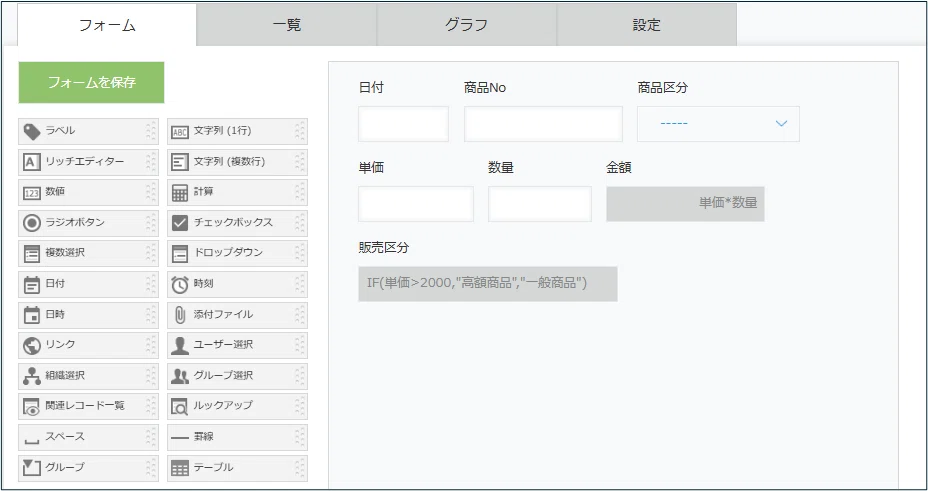Select the 販売区分 IF formula field
928x491 pixels.
[488, 284]
